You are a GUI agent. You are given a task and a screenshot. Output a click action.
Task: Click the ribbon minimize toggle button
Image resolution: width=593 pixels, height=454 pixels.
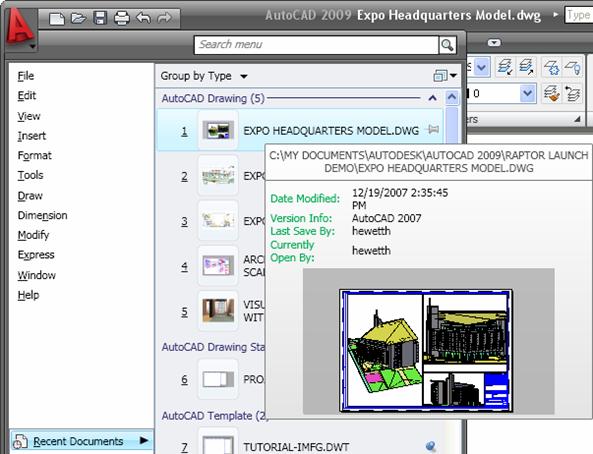click(494, 42)
